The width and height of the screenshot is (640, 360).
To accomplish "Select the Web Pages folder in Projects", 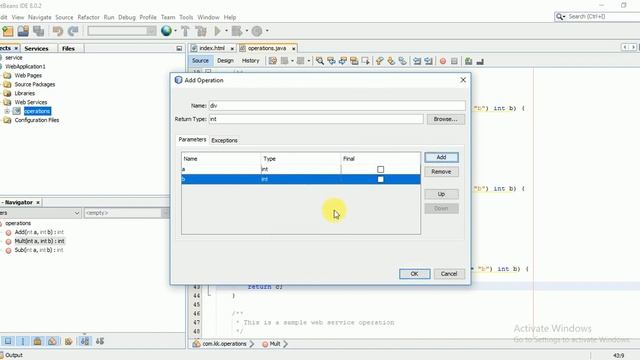I will pyautogui.click(x=28, y=76).
